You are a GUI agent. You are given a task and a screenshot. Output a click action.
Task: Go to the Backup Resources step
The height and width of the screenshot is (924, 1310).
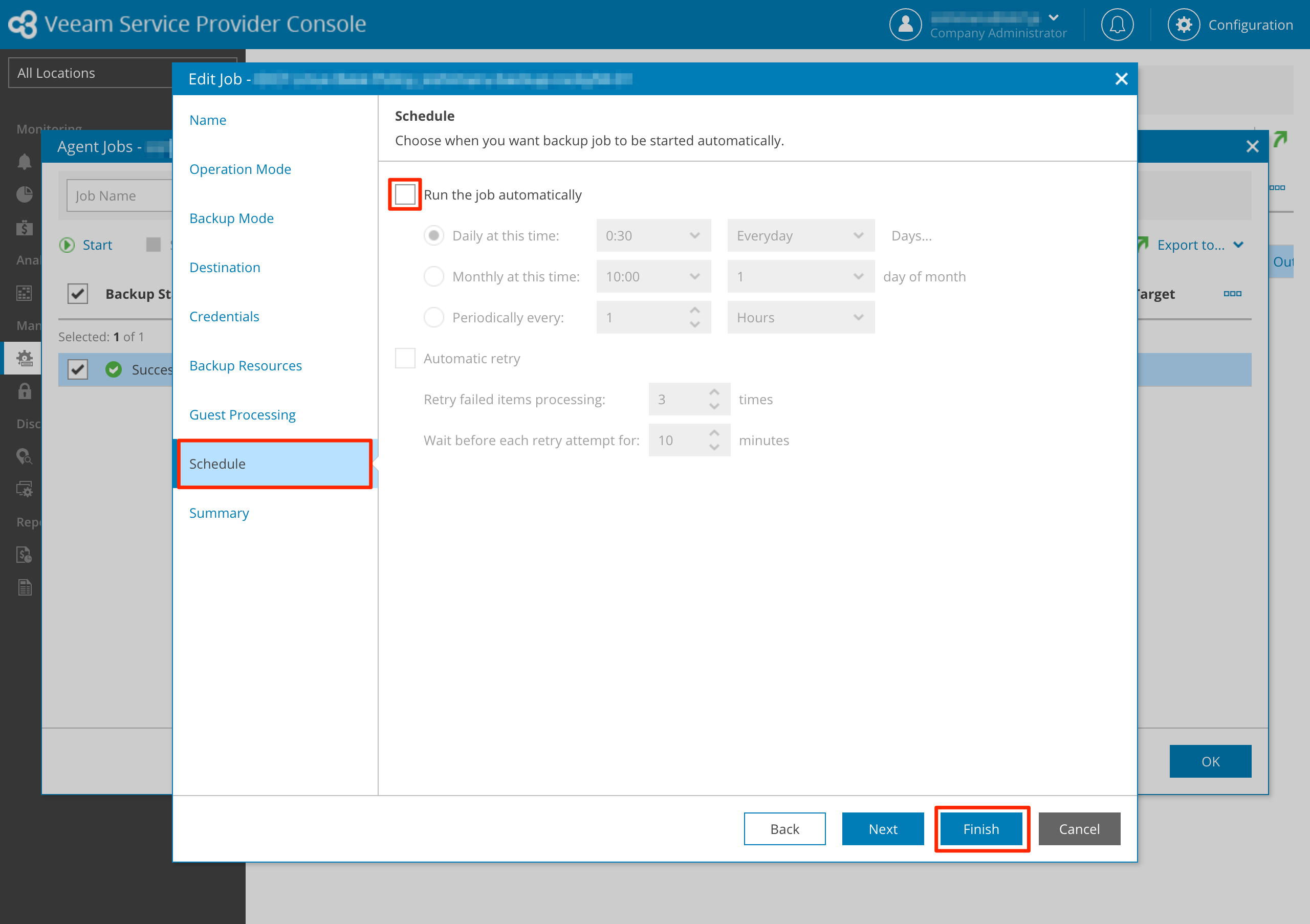tap(245, 365)
